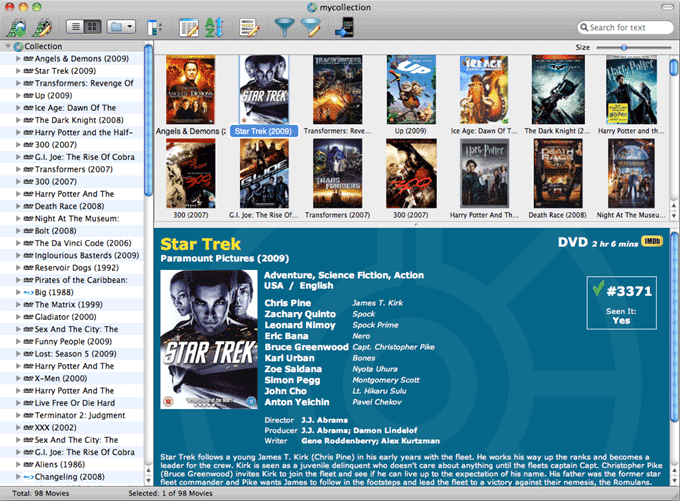
Task: Switch to list view mode
Action: click(75, 27)
